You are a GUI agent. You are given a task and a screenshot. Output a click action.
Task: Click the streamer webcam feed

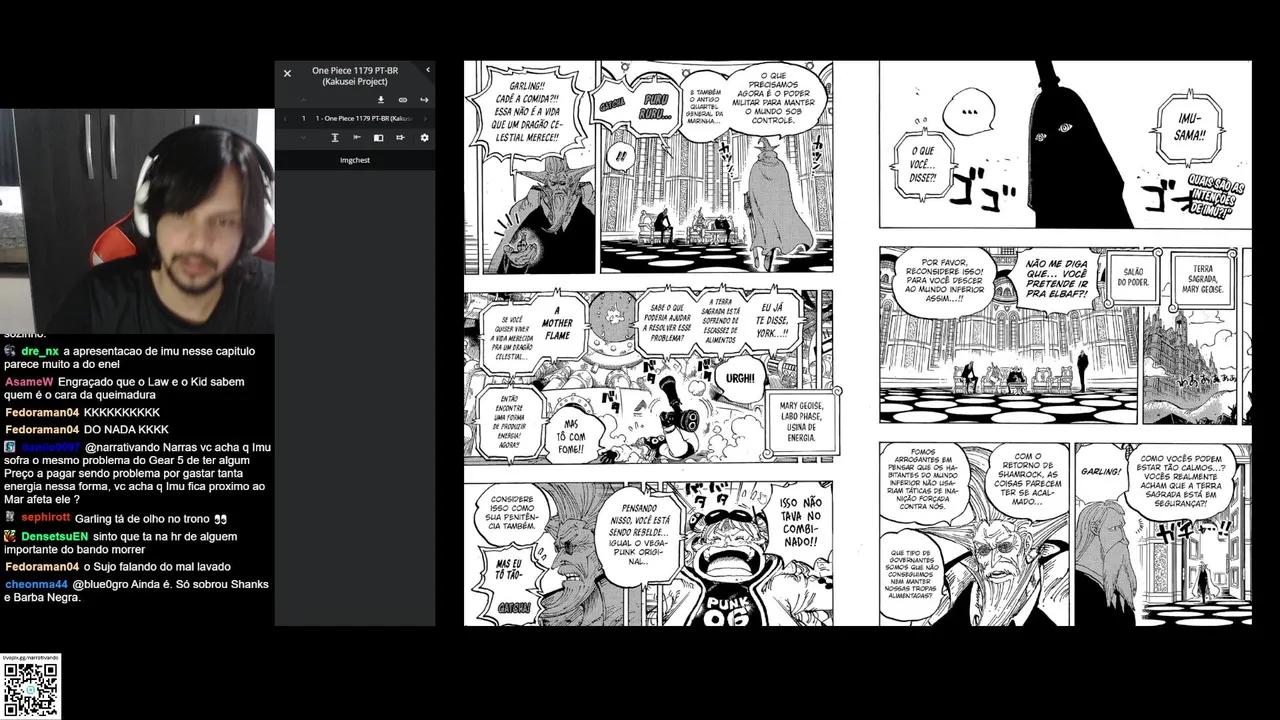(x=137, y=221)
